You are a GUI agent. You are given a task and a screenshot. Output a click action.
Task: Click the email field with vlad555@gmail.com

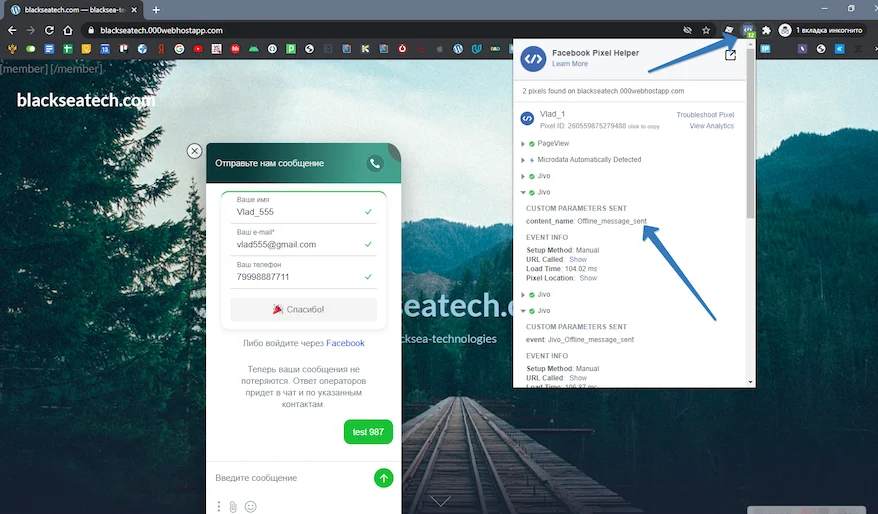pyautogui.click(x=303, y=240)
